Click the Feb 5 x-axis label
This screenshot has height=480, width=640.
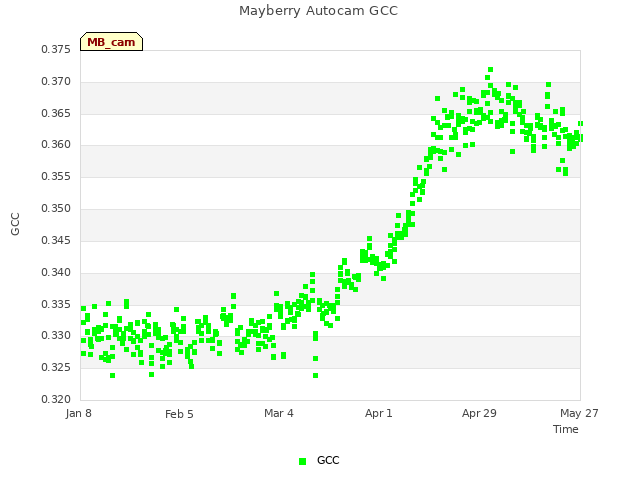[179, 414]
